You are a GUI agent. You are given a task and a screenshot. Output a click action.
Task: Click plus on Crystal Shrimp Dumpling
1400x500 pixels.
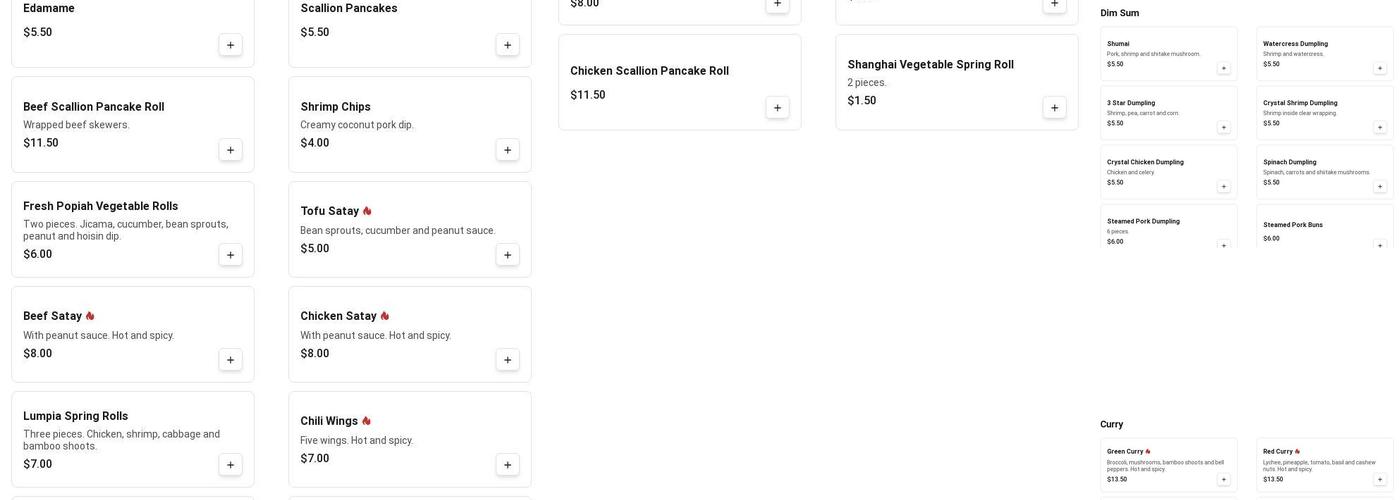[1380, 128]
